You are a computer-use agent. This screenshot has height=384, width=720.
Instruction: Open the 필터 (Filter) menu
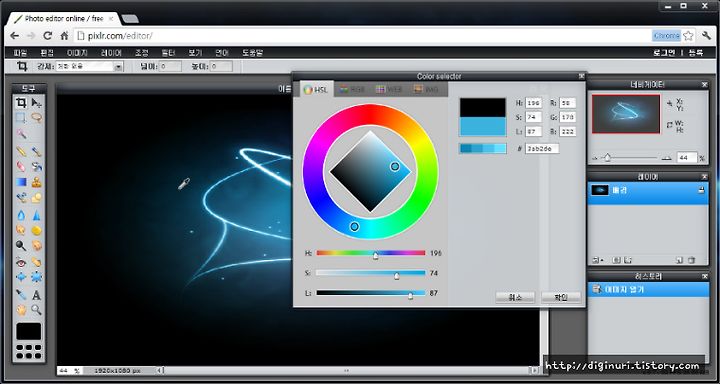(169, 53)
